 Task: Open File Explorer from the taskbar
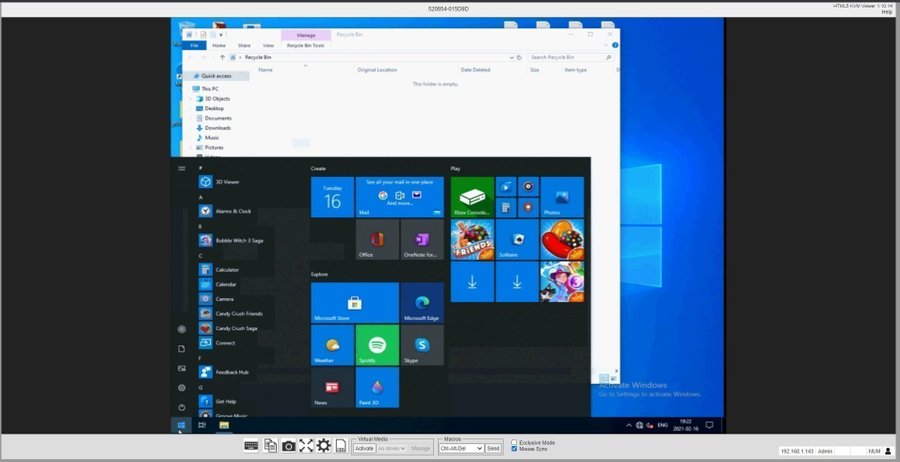click(x=224, y=425)
